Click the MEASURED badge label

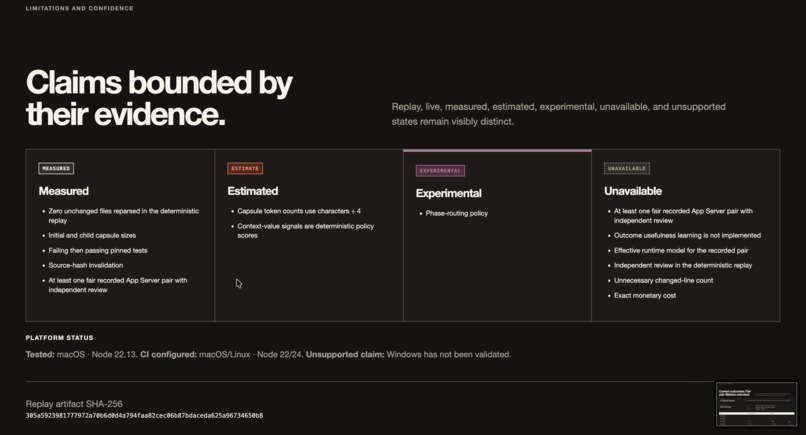56,168
